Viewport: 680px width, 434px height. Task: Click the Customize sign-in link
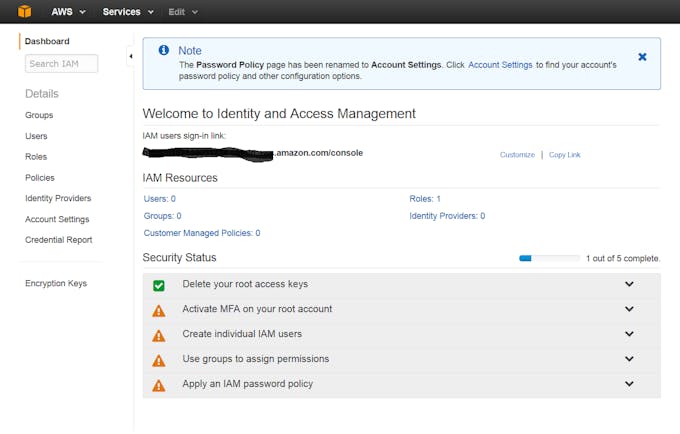517,155
